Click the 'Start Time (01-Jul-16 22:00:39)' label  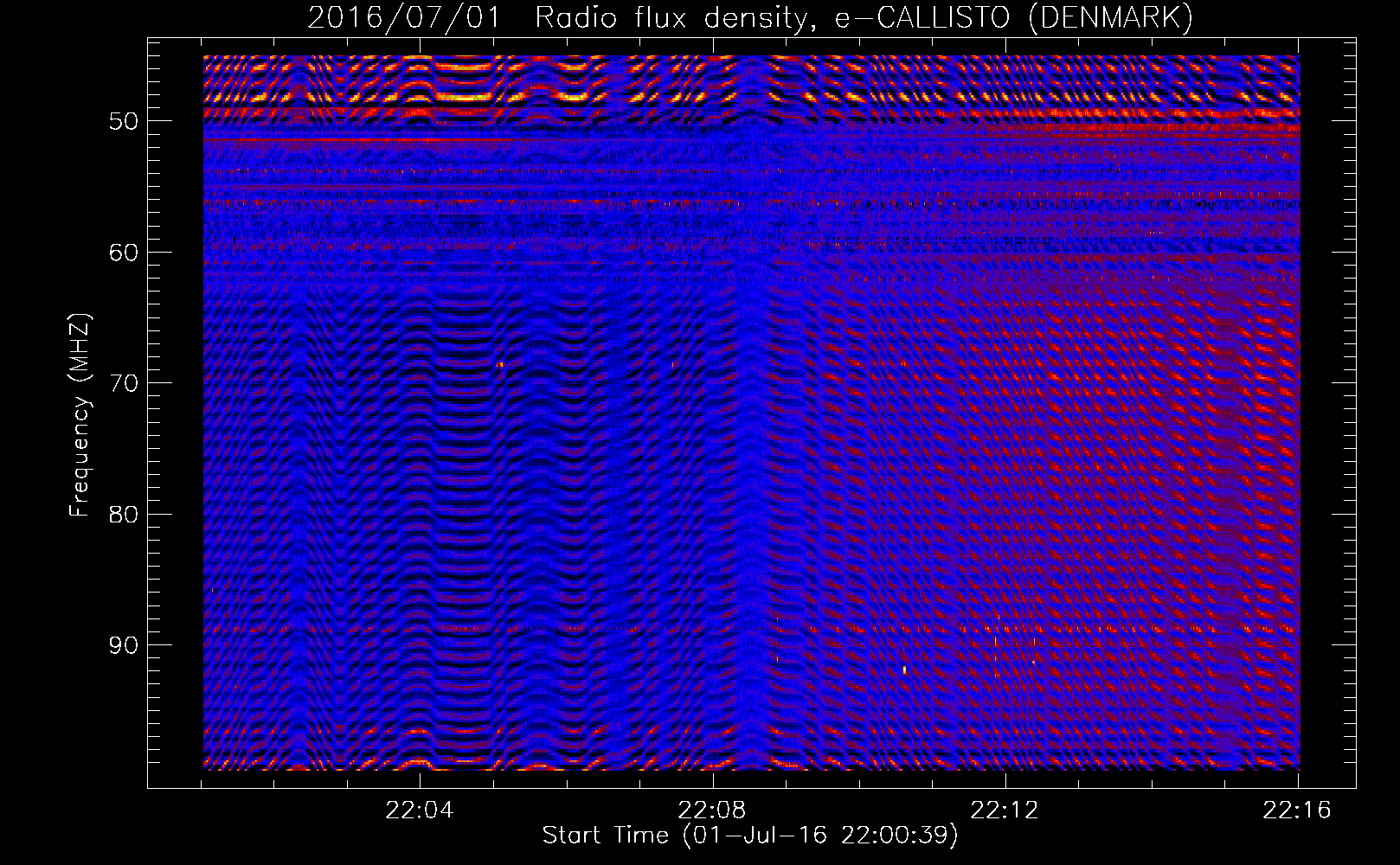(x=750, y=836)
